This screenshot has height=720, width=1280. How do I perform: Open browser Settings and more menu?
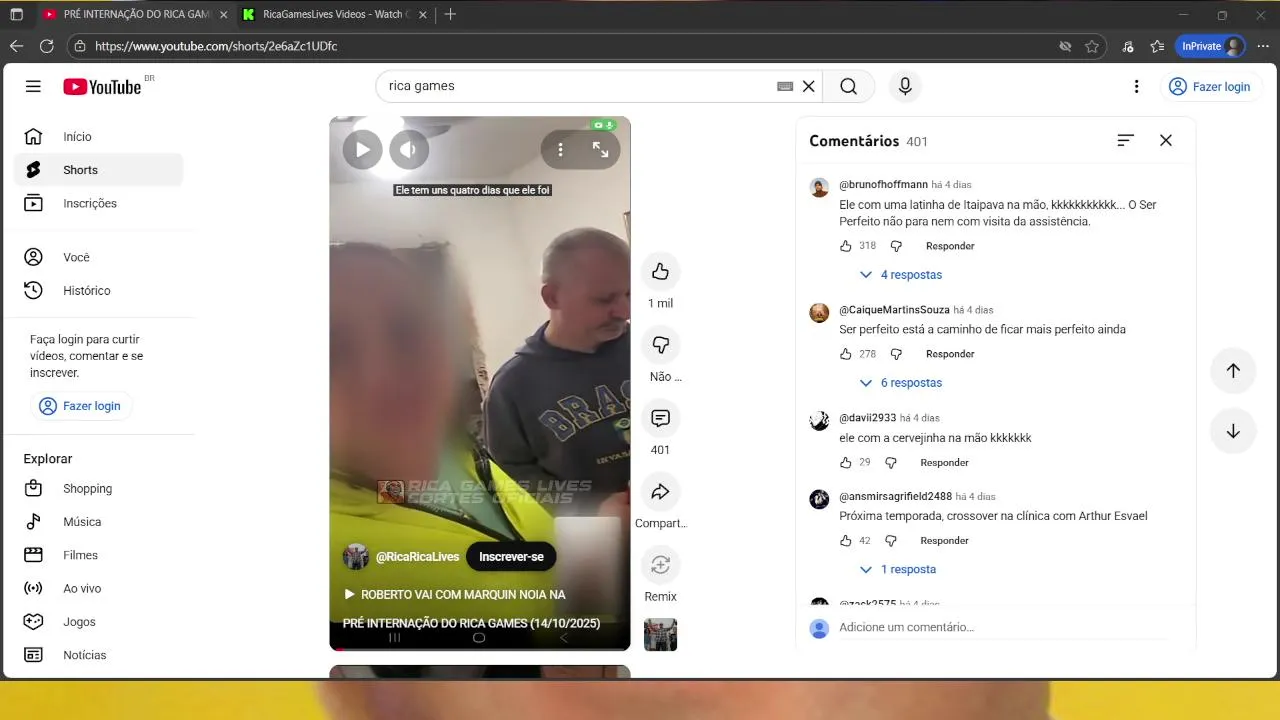[1263, 46]
